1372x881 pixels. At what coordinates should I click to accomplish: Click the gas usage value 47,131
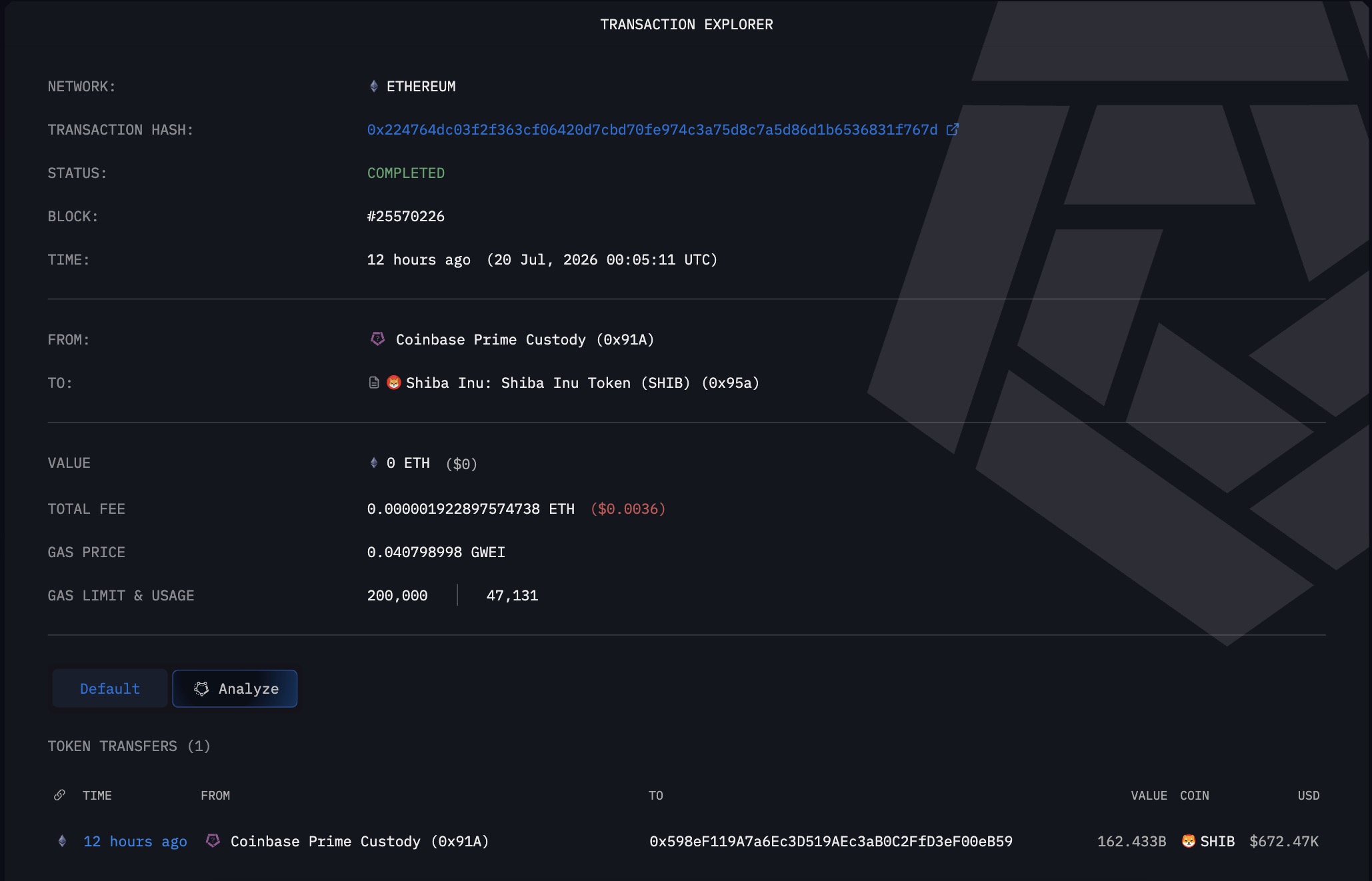(512, 596)
